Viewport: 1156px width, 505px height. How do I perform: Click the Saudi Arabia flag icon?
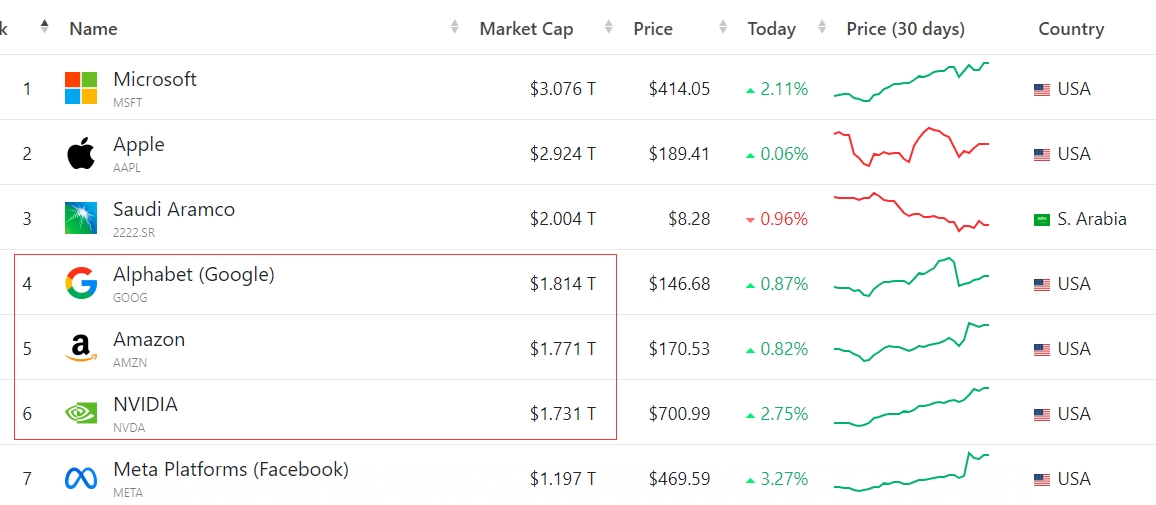pyautogui.click(x=1042, y=219)
